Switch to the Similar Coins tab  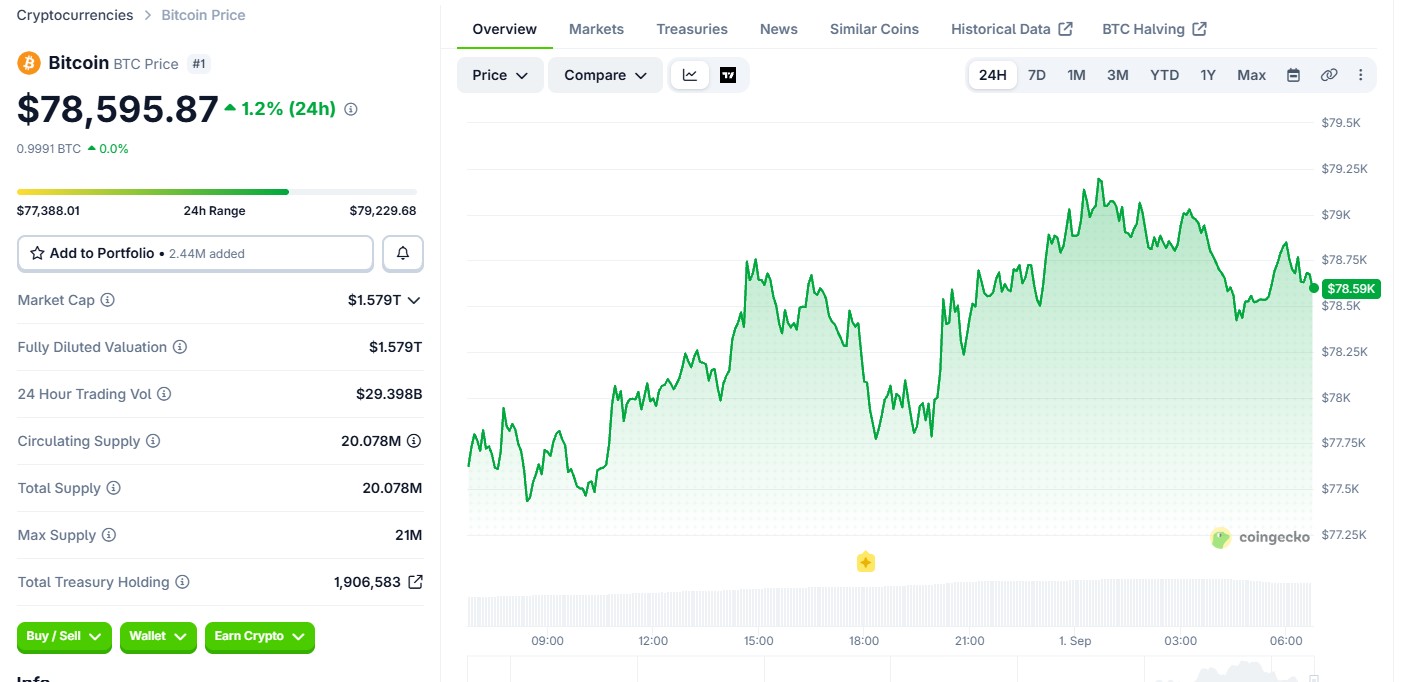point(874,29)
